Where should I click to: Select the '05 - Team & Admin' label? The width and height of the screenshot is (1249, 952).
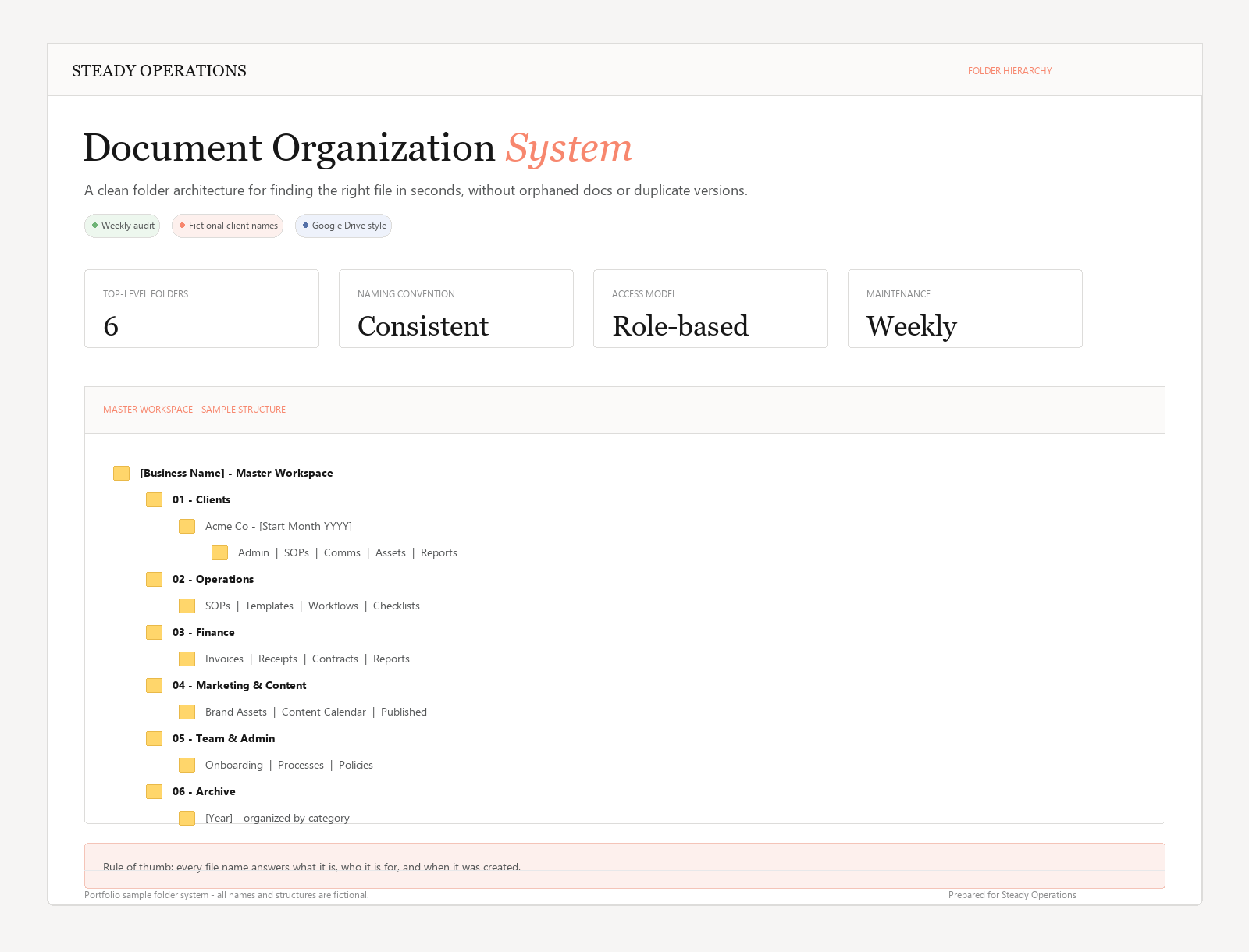coord(224,738)
